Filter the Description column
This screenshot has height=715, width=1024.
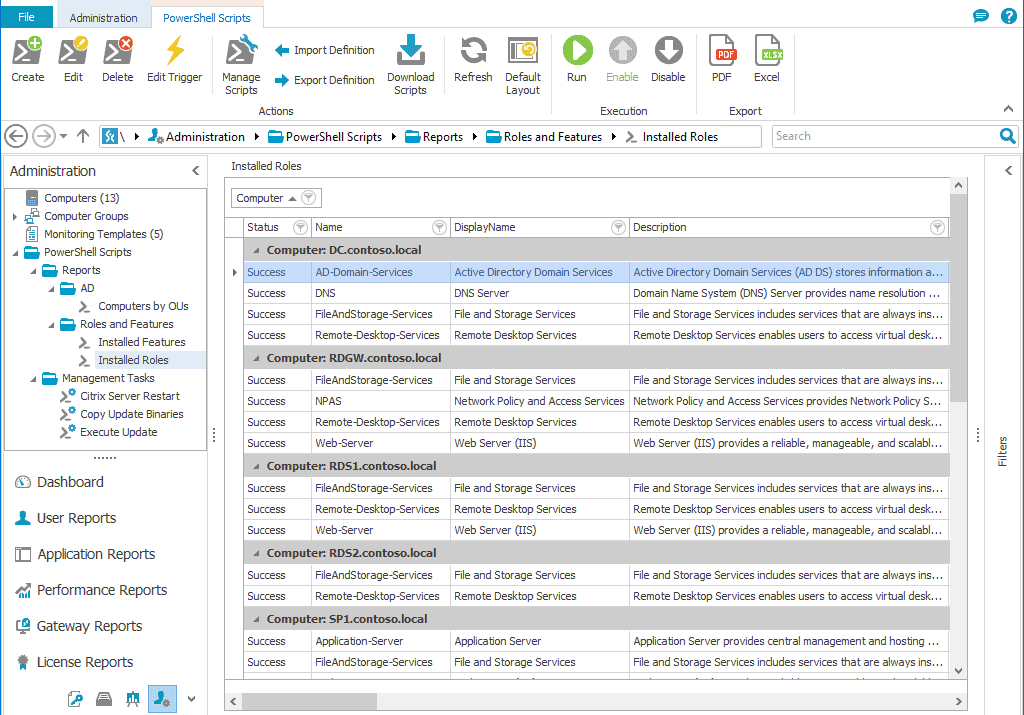pyautogui.click(x=937, y=227)
